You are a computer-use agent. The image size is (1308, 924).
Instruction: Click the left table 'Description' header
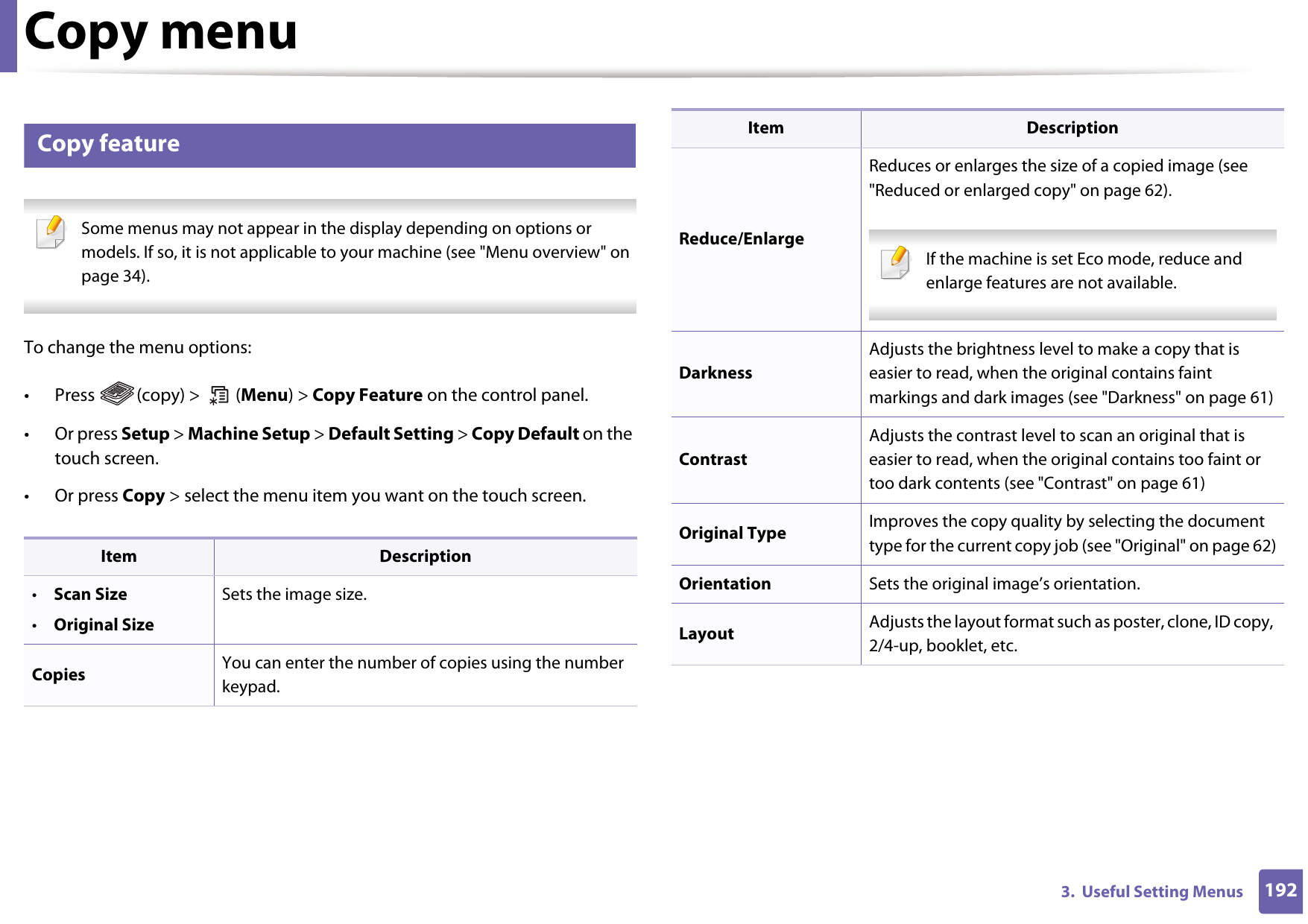pos(425,556)
